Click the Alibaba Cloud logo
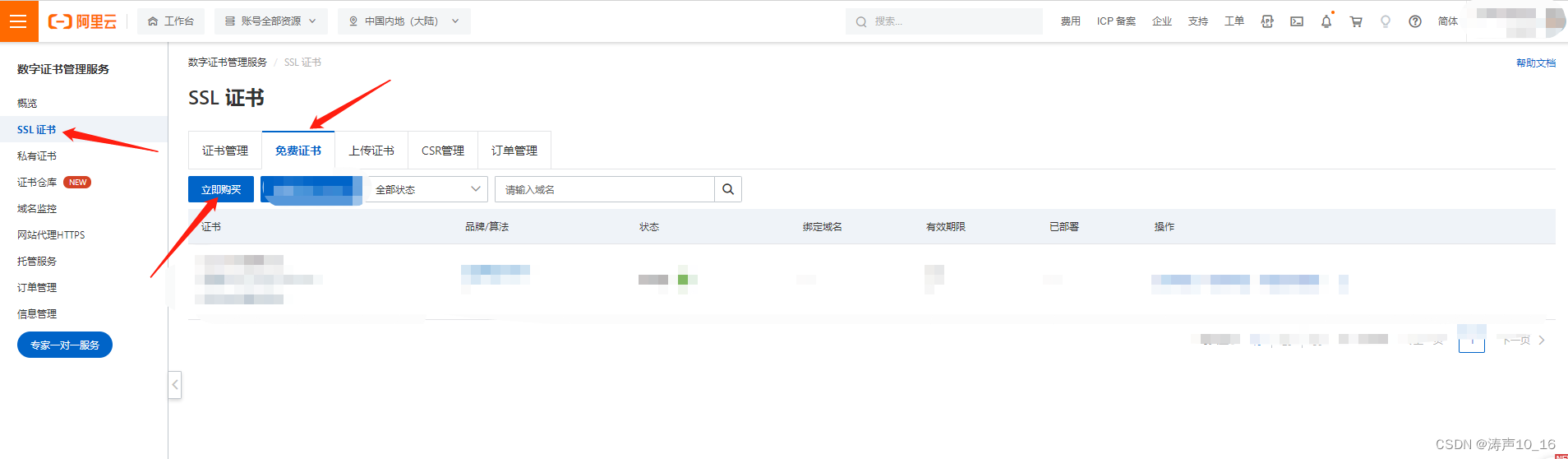Screen dimensions: 1568x459 coord(82,21)
